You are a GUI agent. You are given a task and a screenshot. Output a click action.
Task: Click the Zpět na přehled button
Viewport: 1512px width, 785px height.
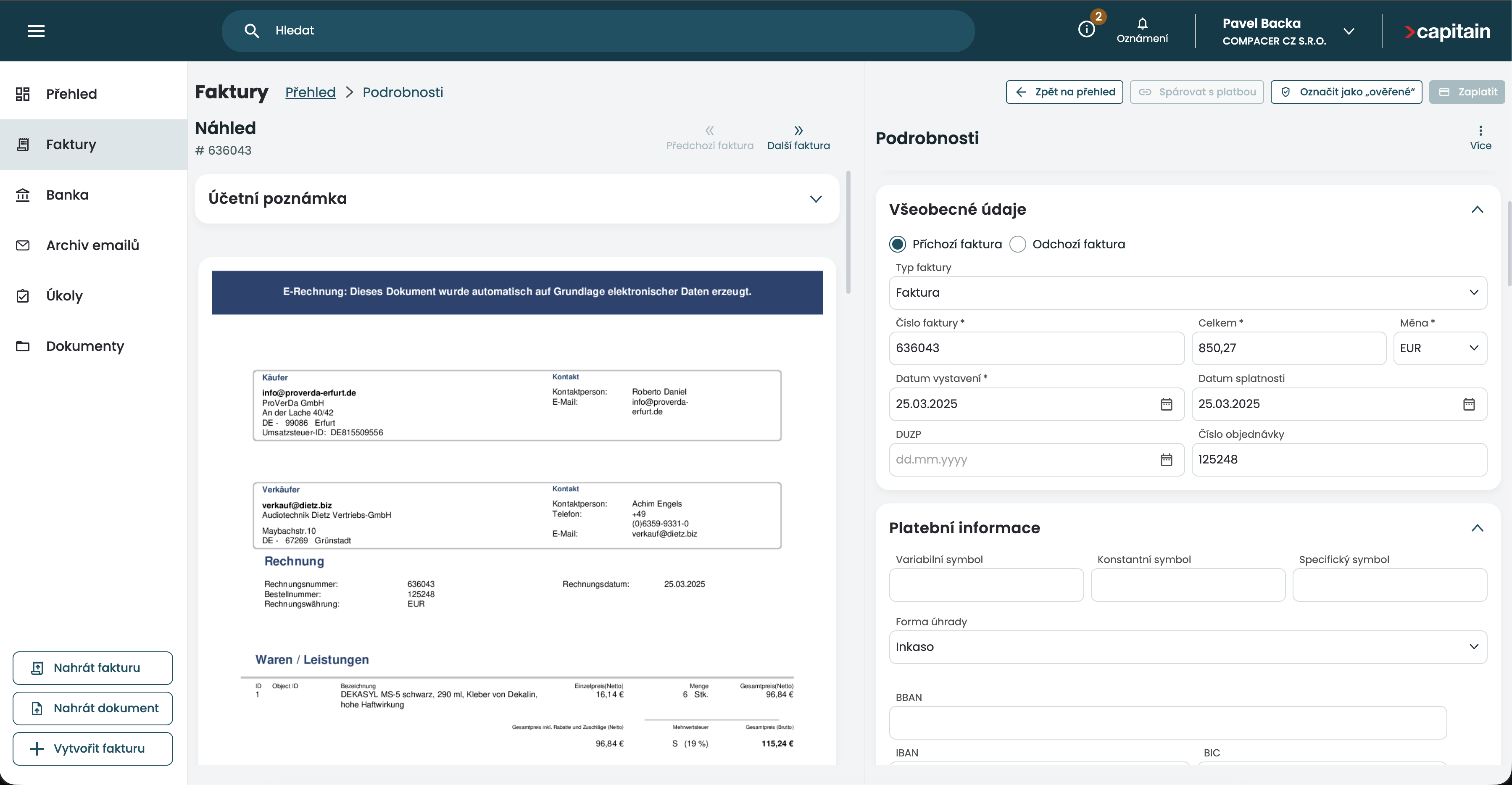click(x=1064, y=92)
